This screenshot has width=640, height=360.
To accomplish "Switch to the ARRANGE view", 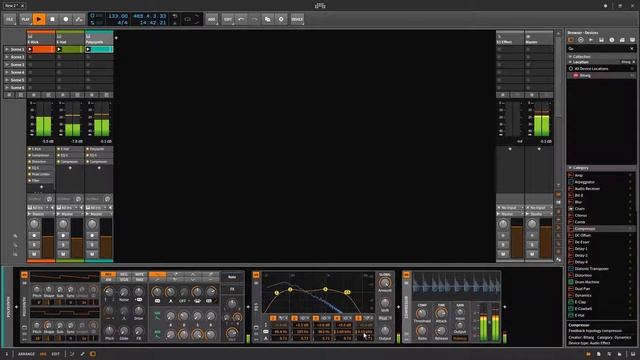I will click(x=26, y=354).
